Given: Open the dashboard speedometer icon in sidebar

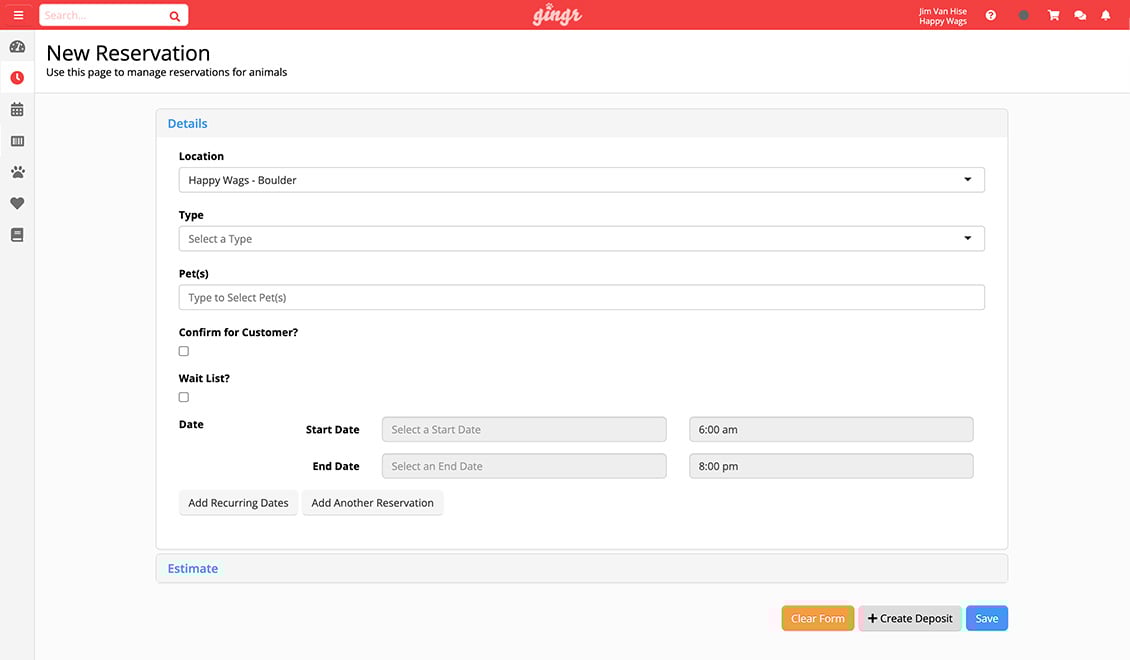Looking at the screenshot, I should (17, 46).
